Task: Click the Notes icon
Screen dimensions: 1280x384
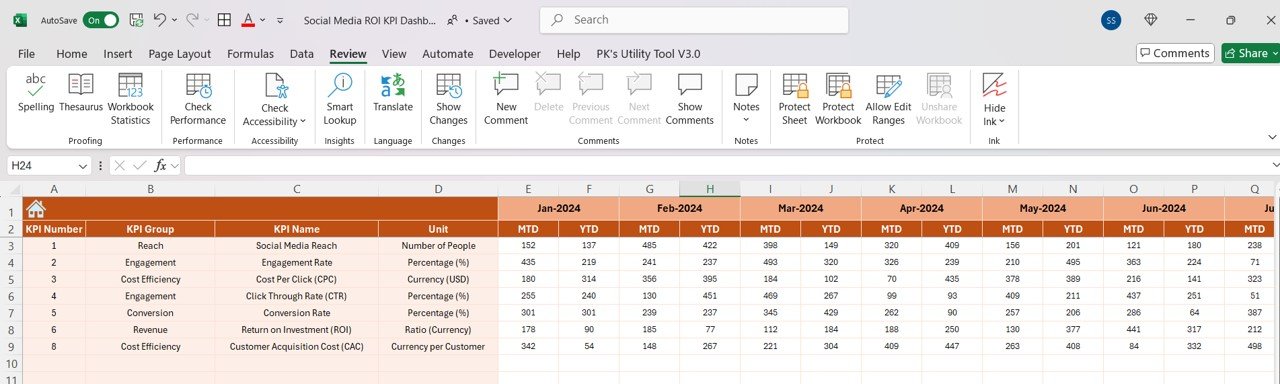Action: pos(746,86)
